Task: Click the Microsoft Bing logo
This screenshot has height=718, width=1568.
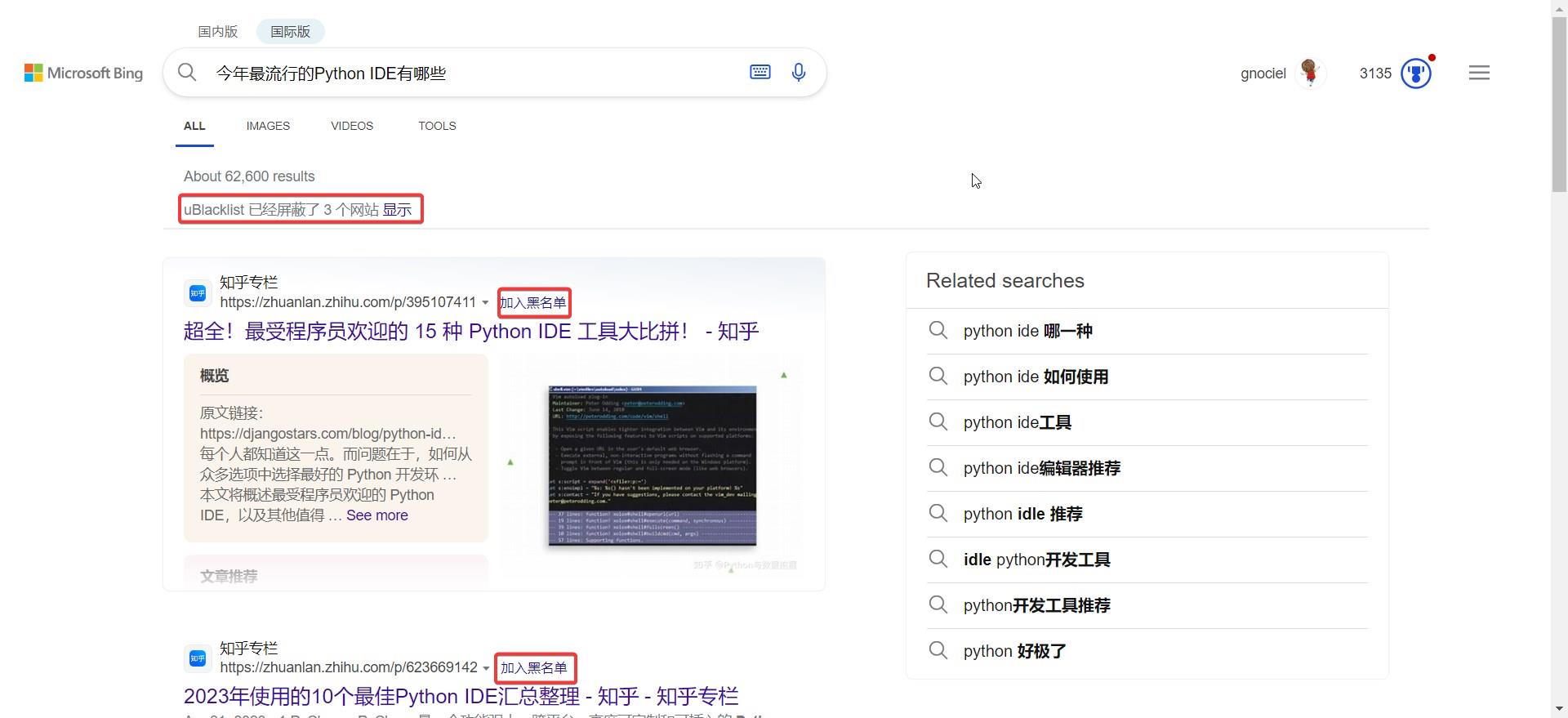Action: point(83,74)
